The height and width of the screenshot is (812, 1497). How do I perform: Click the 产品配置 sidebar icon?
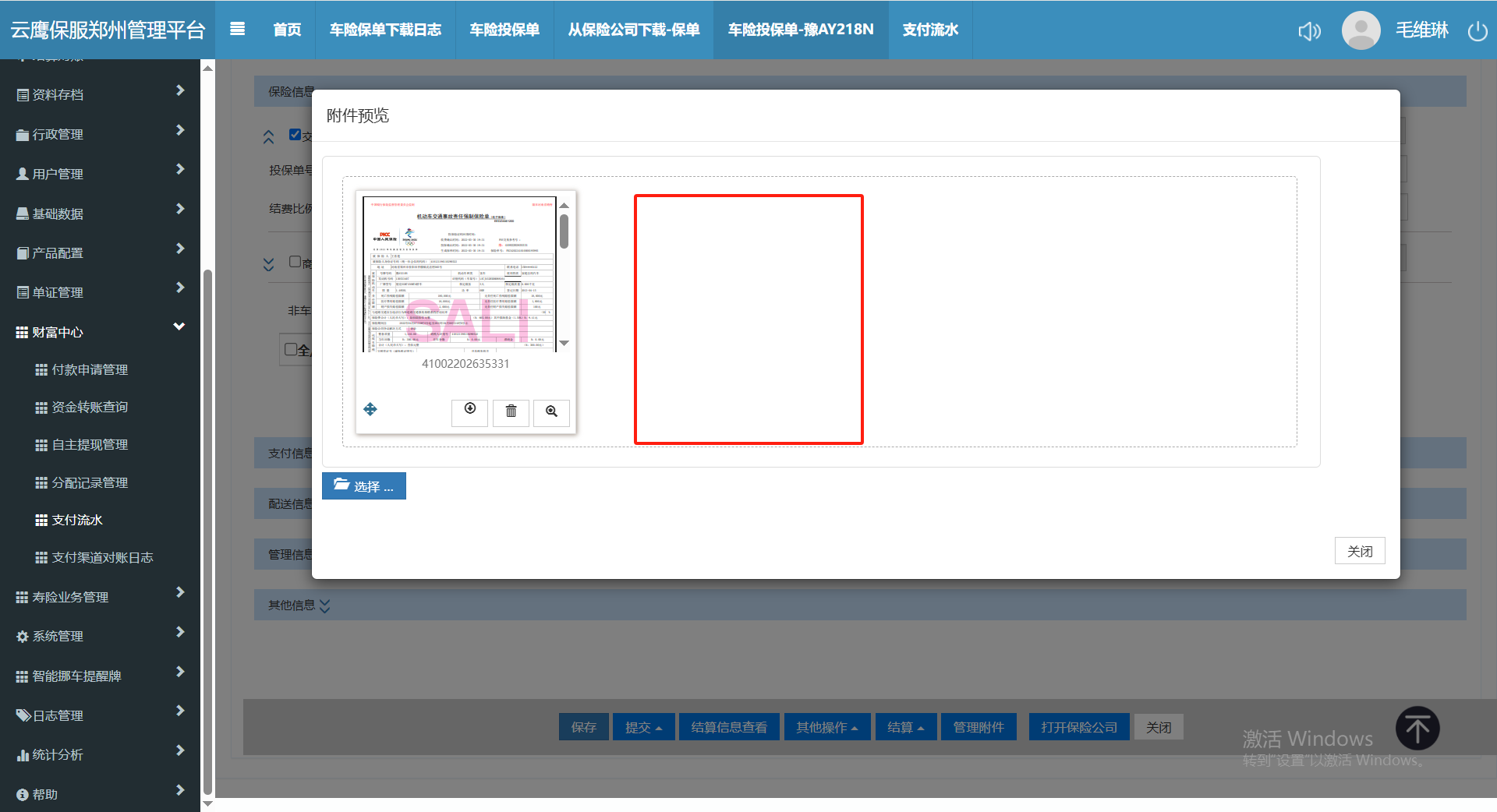(x=23, y=253)
